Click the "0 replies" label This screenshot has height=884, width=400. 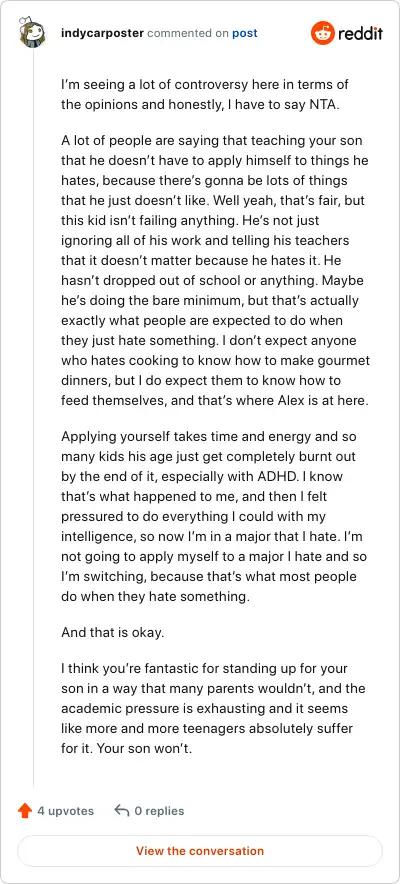click(x=159, y=811)
